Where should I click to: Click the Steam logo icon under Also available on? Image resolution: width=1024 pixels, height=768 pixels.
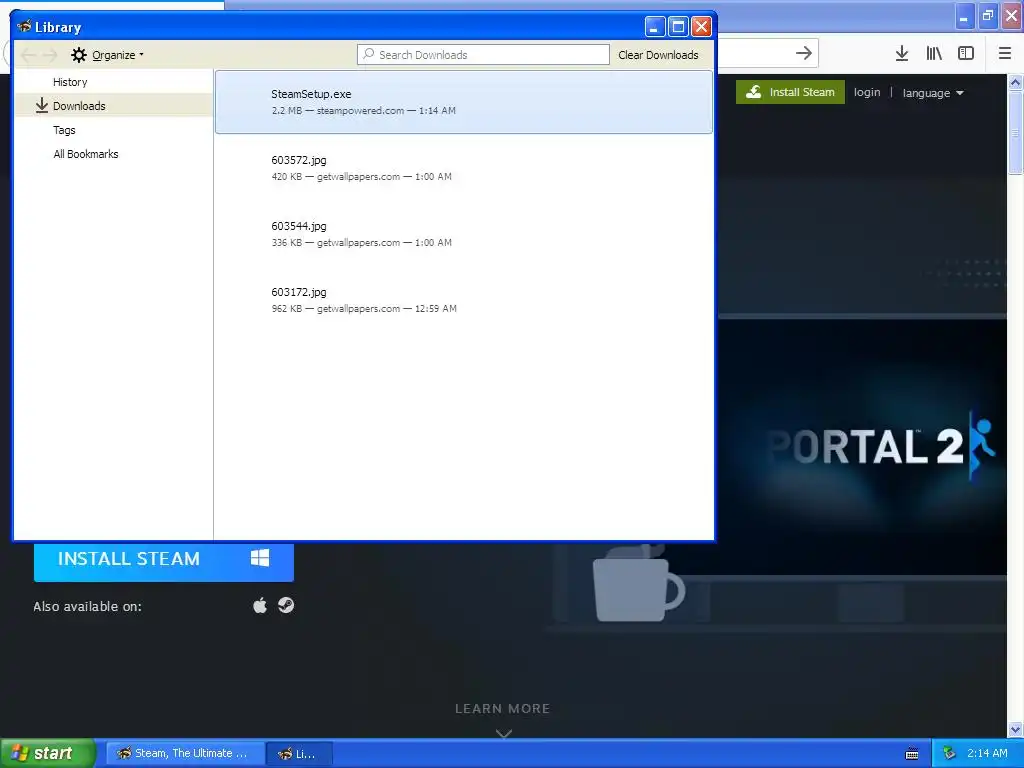(x=286, y=605)
